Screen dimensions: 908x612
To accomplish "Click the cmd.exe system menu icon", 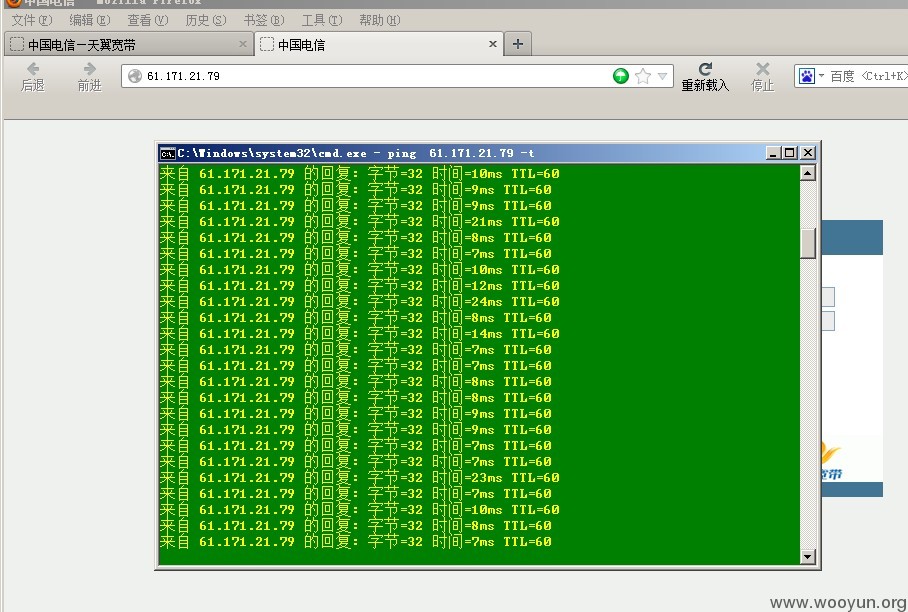I will point(168,153).
